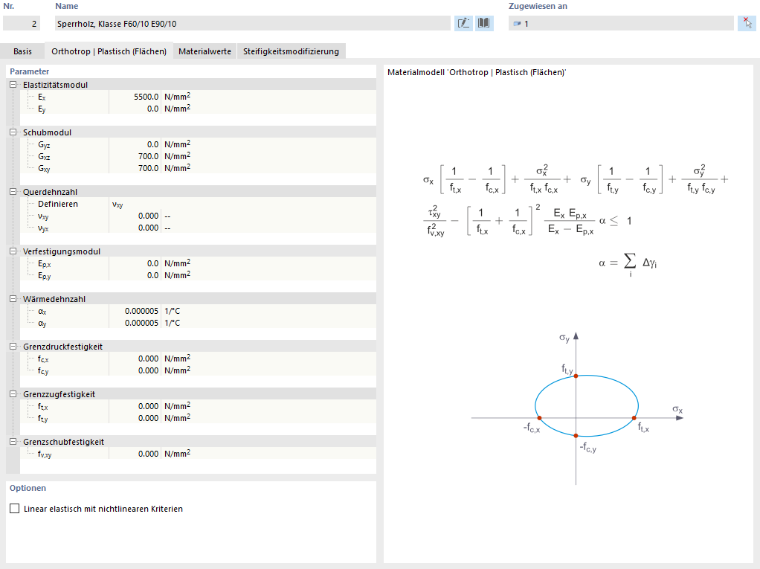Collapse the Grenzzugfestigkeit group
760x569 pixels.
[x=13, y=394]
